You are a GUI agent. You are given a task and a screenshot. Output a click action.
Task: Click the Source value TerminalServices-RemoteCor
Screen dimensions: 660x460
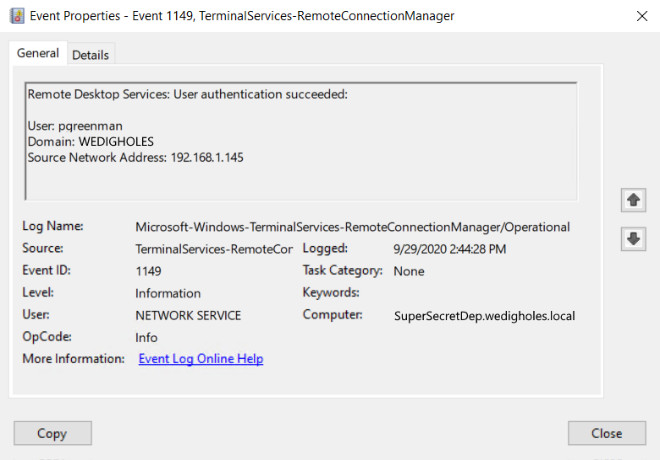click(214, 249)
